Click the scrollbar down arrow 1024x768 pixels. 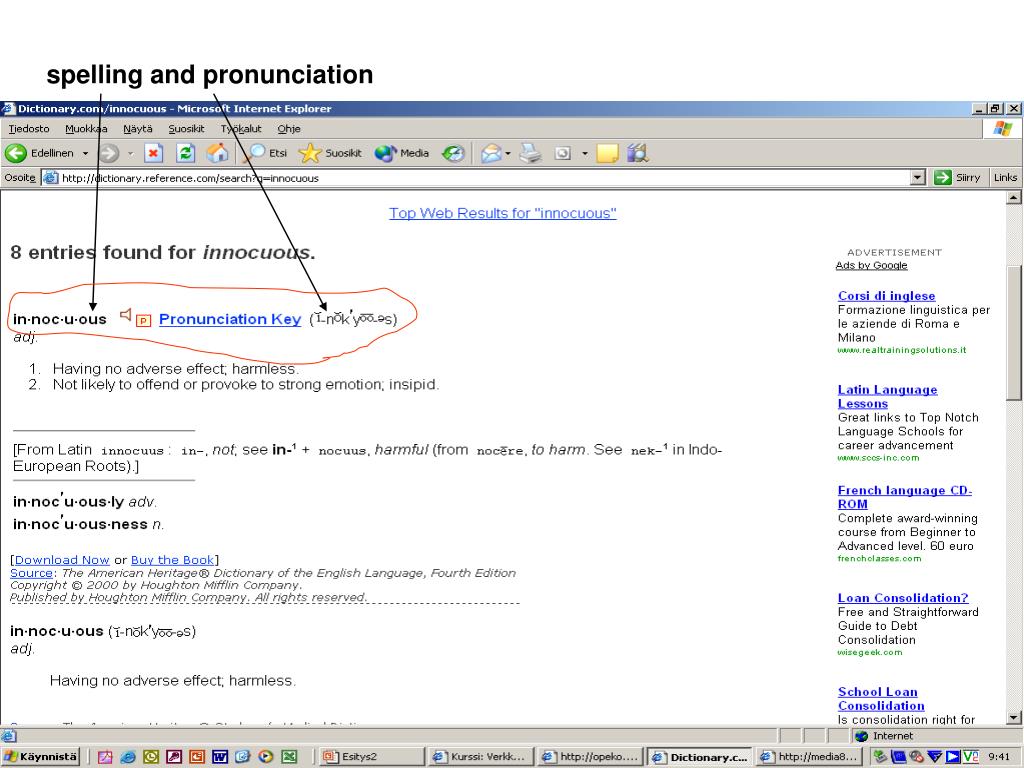click(x=1014, y=718)
